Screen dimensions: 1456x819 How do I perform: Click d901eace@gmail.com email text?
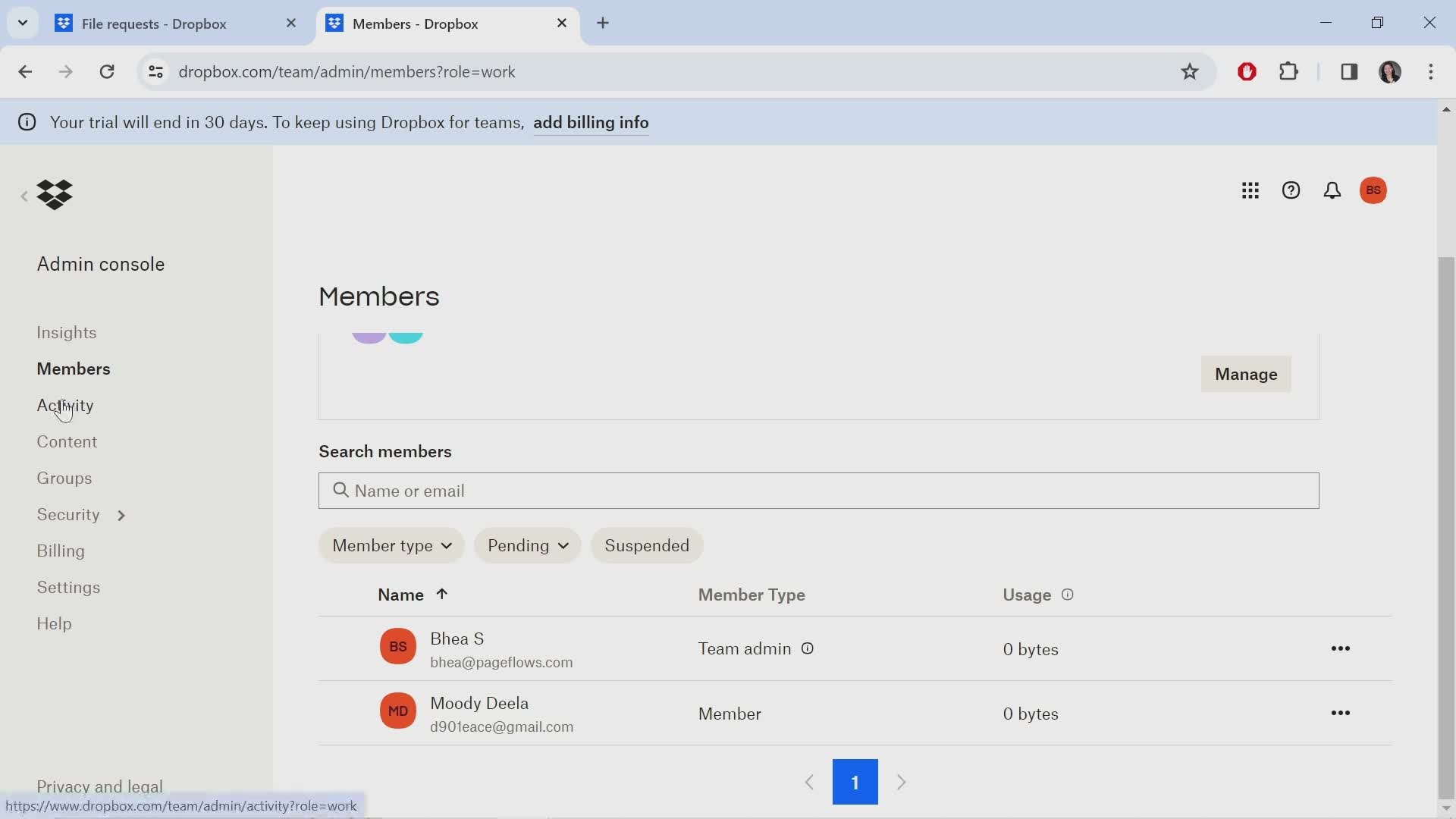501,727
